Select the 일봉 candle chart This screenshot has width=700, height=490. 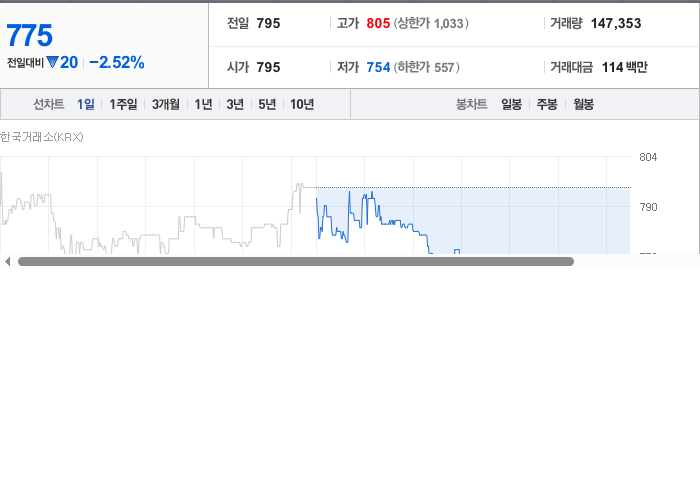click(512, 104)
